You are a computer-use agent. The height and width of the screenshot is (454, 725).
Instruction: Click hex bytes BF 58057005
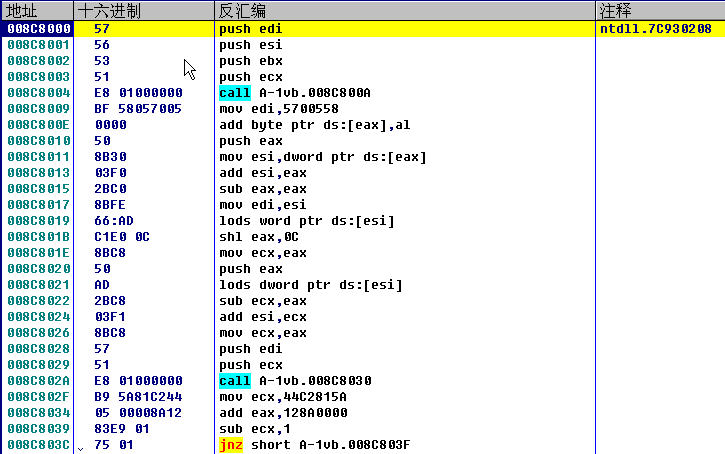(x=138, y=109)
